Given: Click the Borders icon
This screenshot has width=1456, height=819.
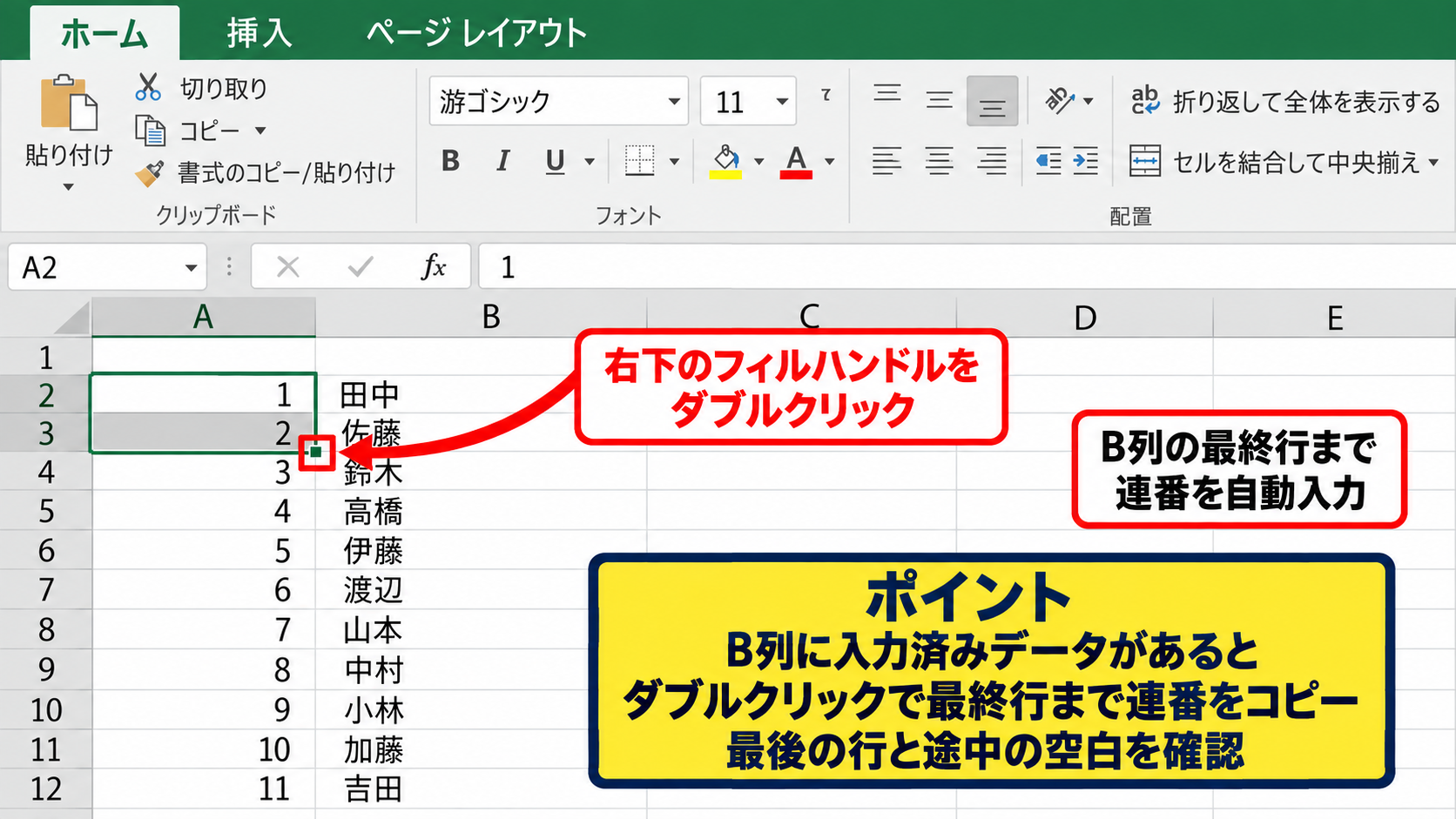Looking at the screenshot, I should [x=639, y=160].
